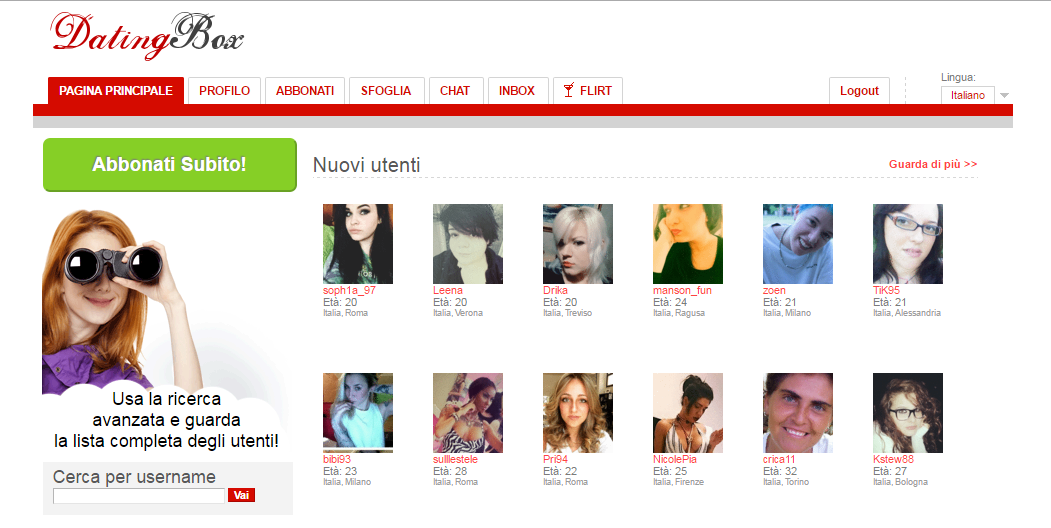Viewport: 1051px width, 528px height.
Task: Click the manson_fun username link
Action: coord(682,290)
